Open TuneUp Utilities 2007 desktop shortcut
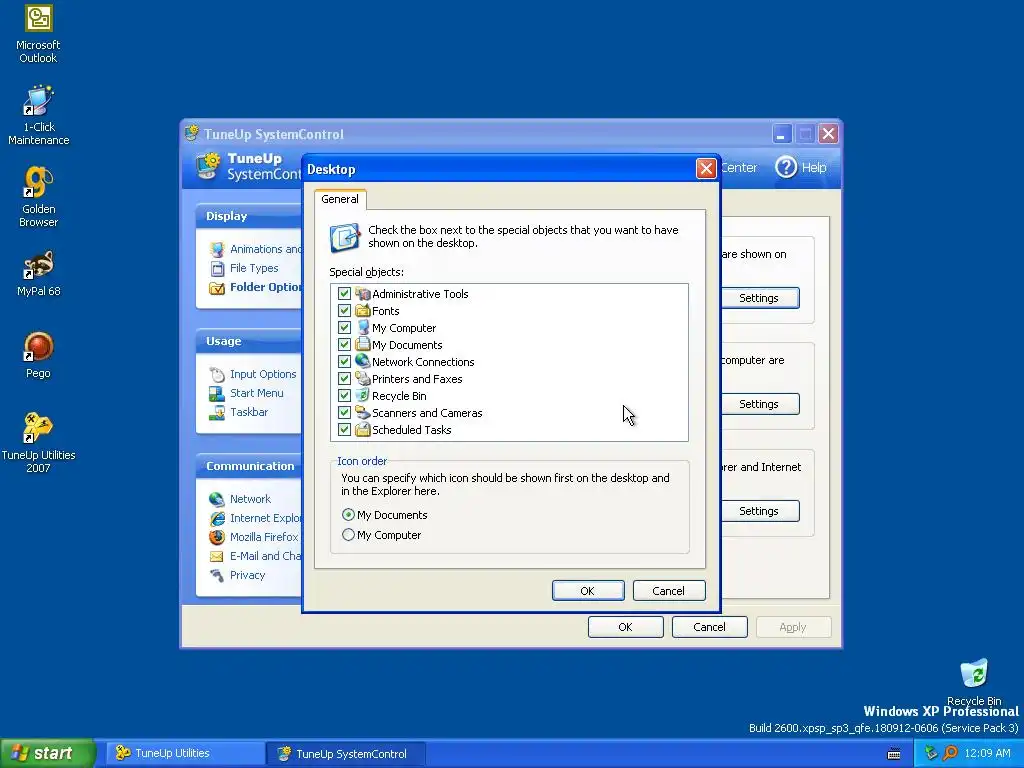This screenshot has width=1024, height=768. click(x=38, y=443)
